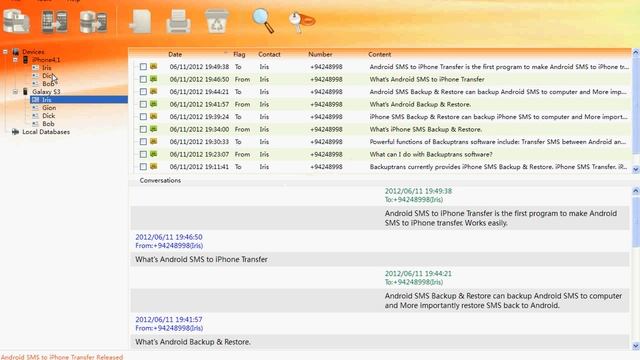
Task: Click conversation bubble 'Works easily.' message
Action: coord(501,218)
